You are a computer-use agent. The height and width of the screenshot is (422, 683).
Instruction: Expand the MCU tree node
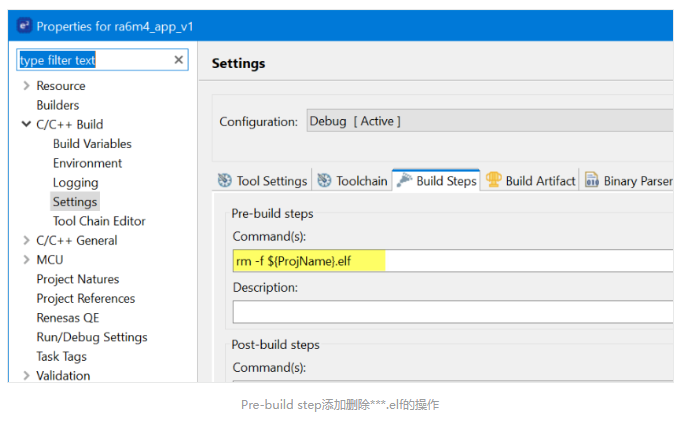pyautogui.click(x=26, y=260)
